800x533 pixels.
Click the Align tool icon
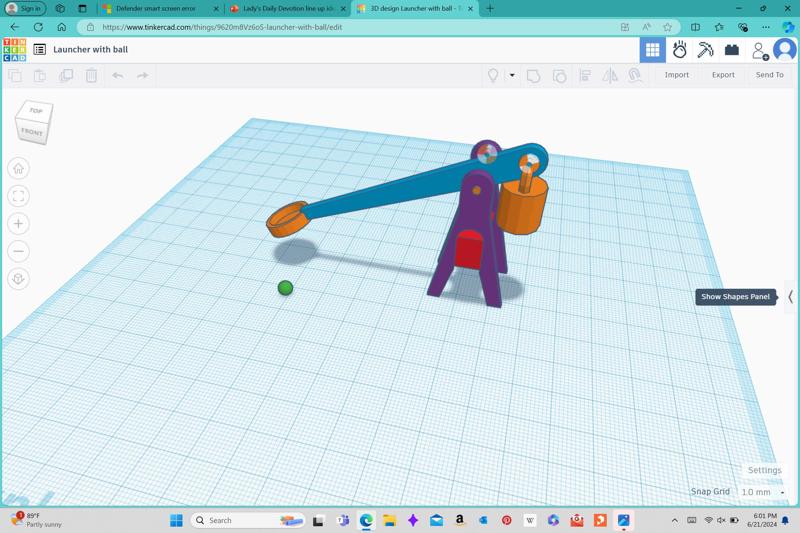[x=585, y=75]
